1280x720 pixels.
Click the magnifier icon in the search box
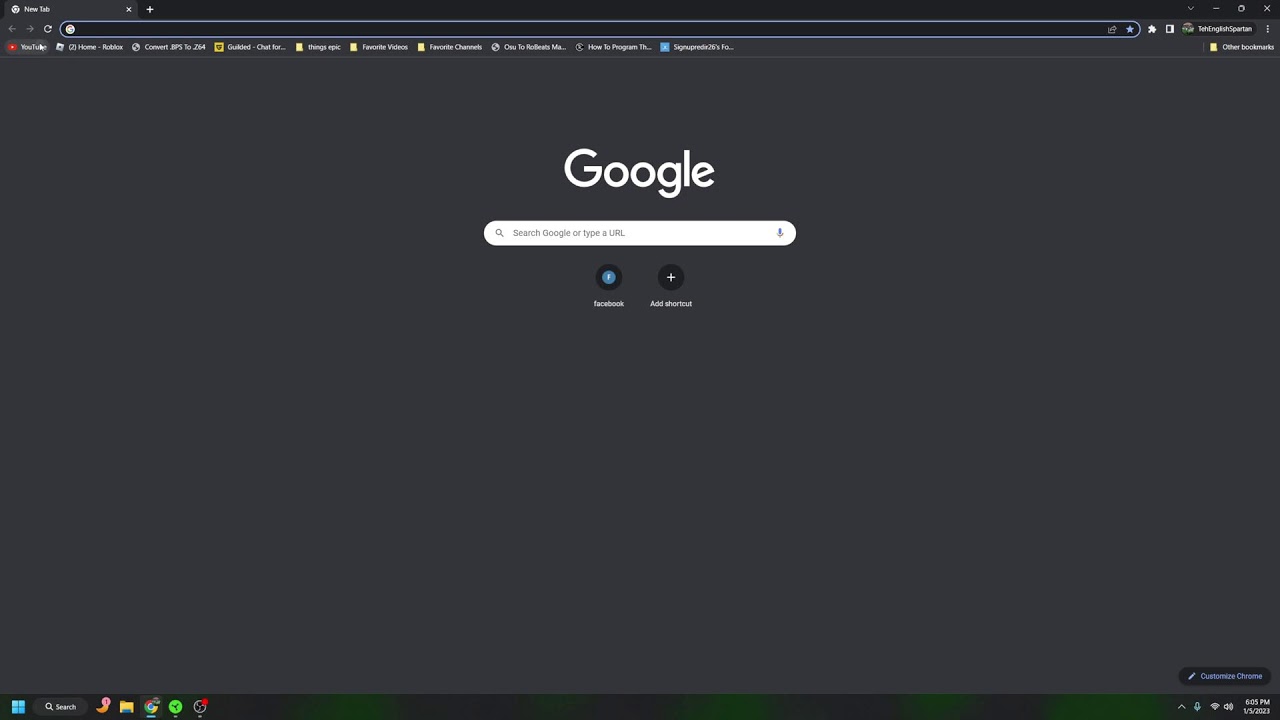click(x=499, y=233)
